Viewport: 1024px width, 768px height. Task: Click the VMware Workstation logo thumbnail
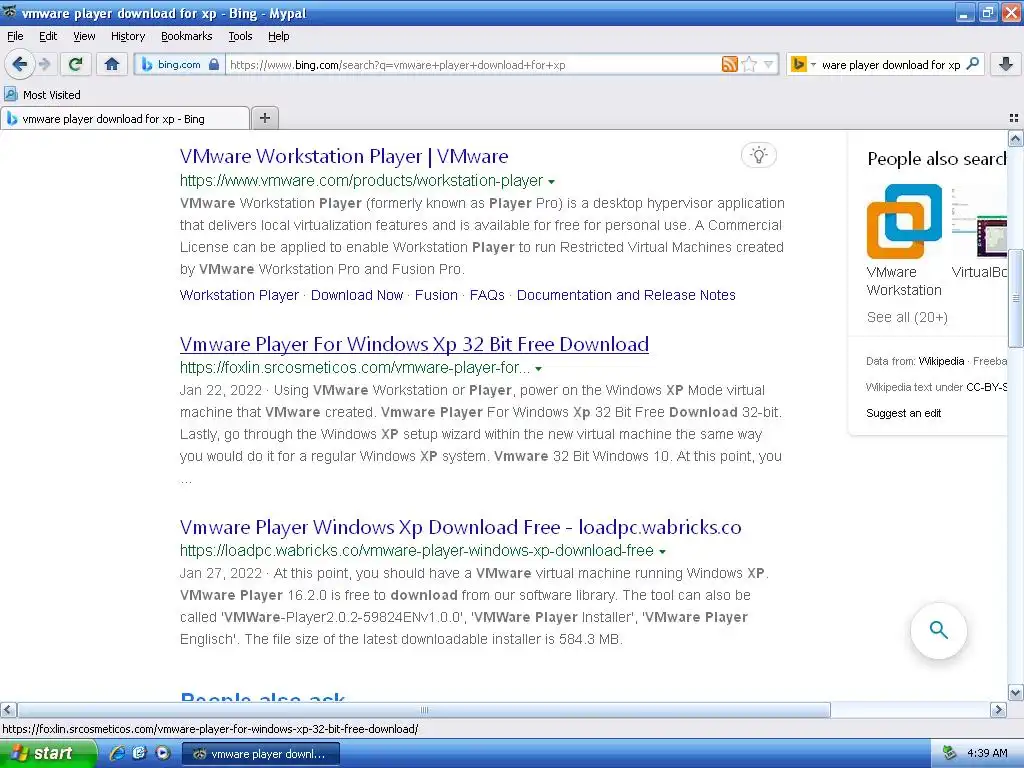click(904, 222)
